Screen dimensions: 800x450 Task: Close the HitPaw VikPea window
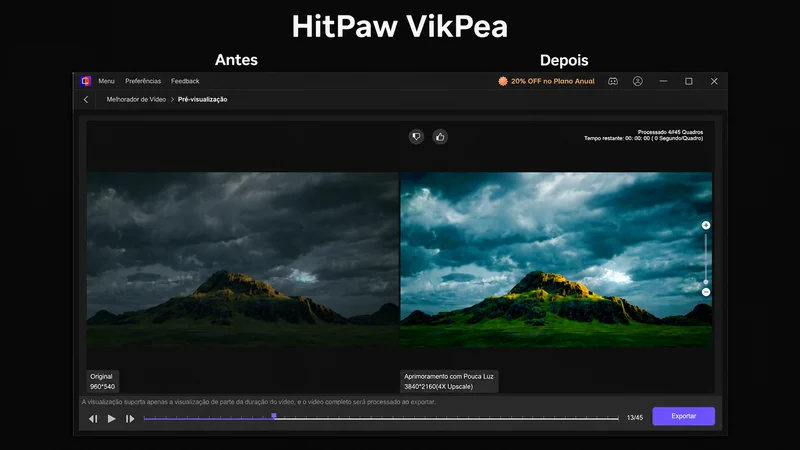714,81
